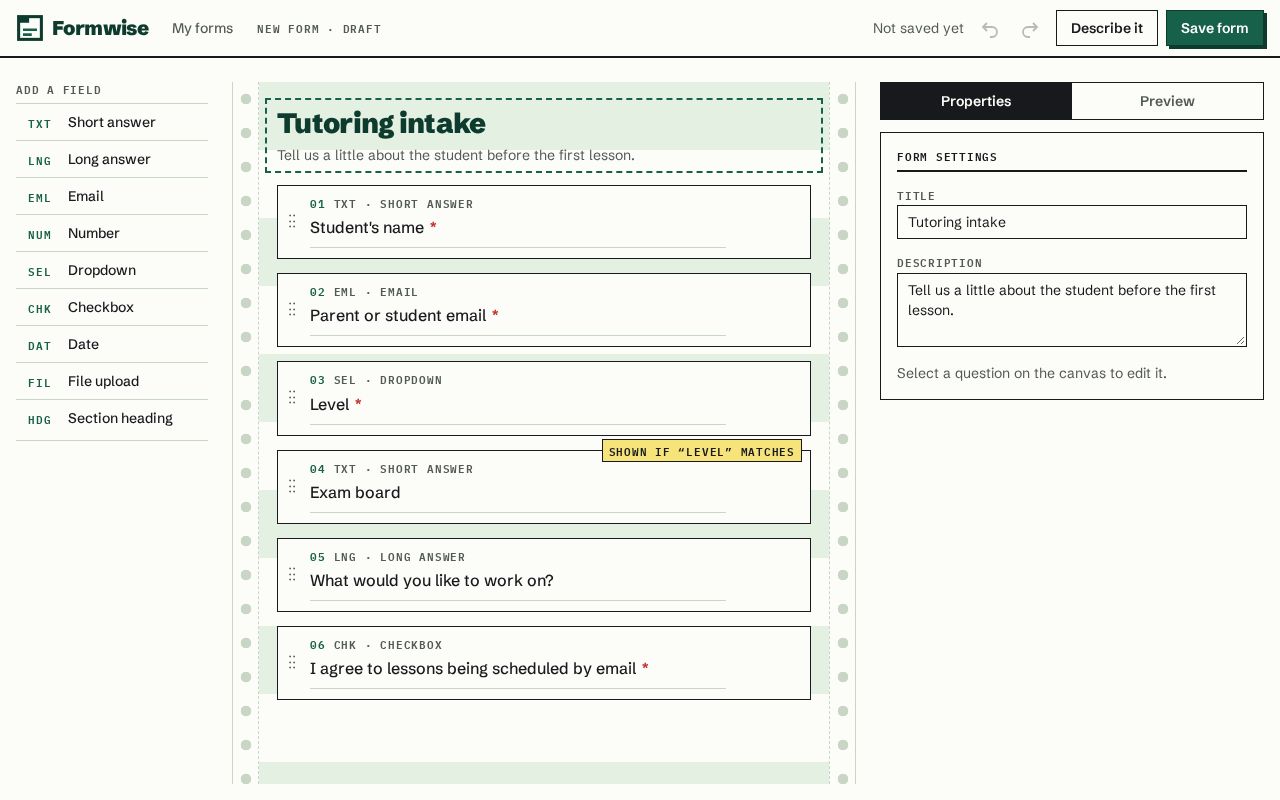Add a Date field

(x=112, y=344)
